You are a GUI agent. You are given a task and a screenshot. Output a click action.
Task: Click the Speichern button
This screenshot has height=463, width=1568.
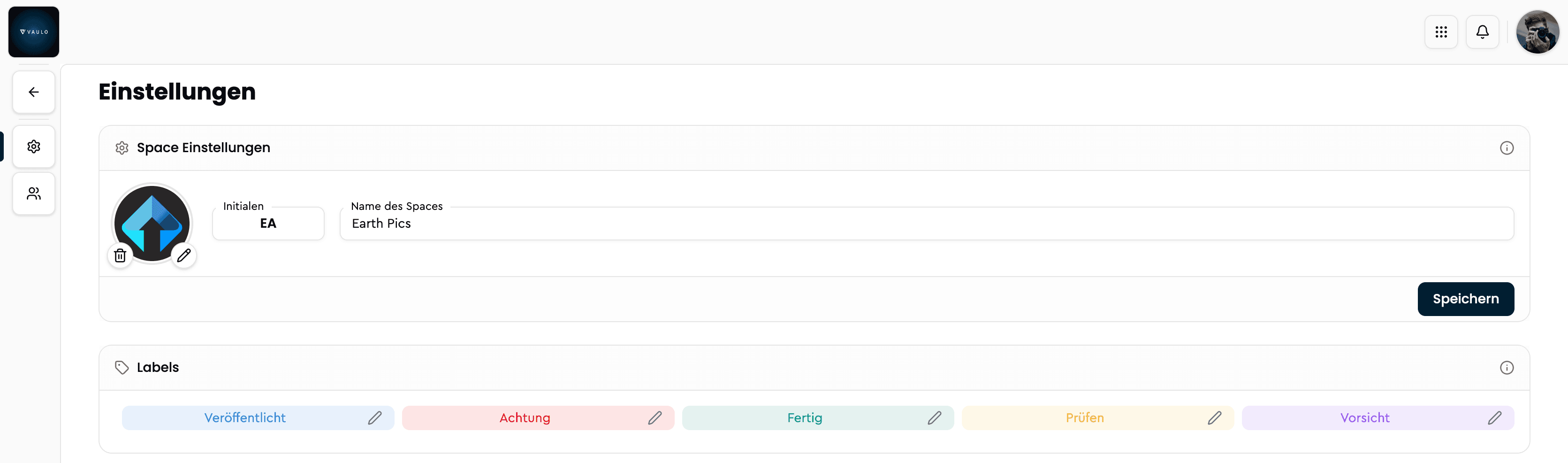[1466, 299]
